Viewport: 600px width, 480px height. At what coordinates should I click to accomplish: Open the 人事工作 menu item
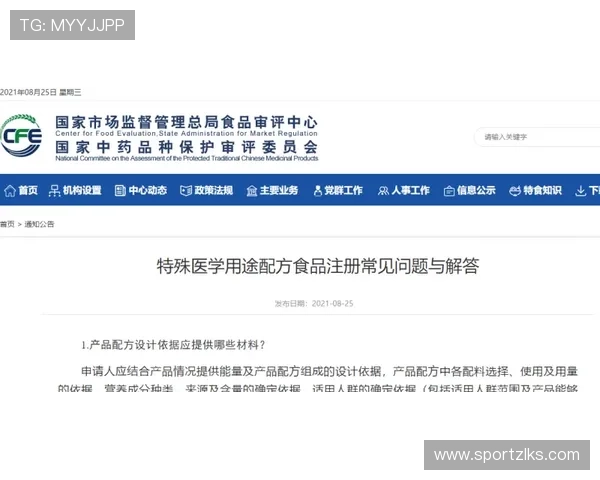pos(411,190)
